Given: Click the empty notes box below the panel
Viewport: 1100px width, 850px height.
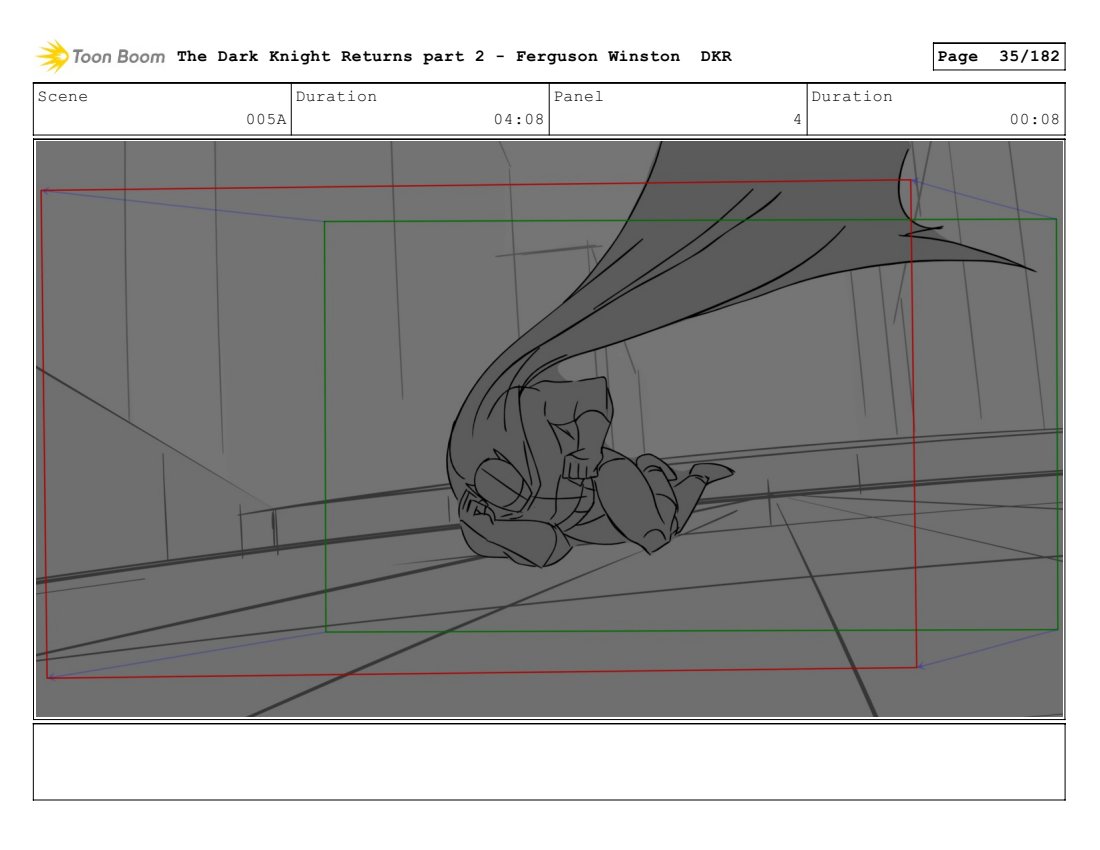Looking at the screenshot, I should click(x=549, y=762).
